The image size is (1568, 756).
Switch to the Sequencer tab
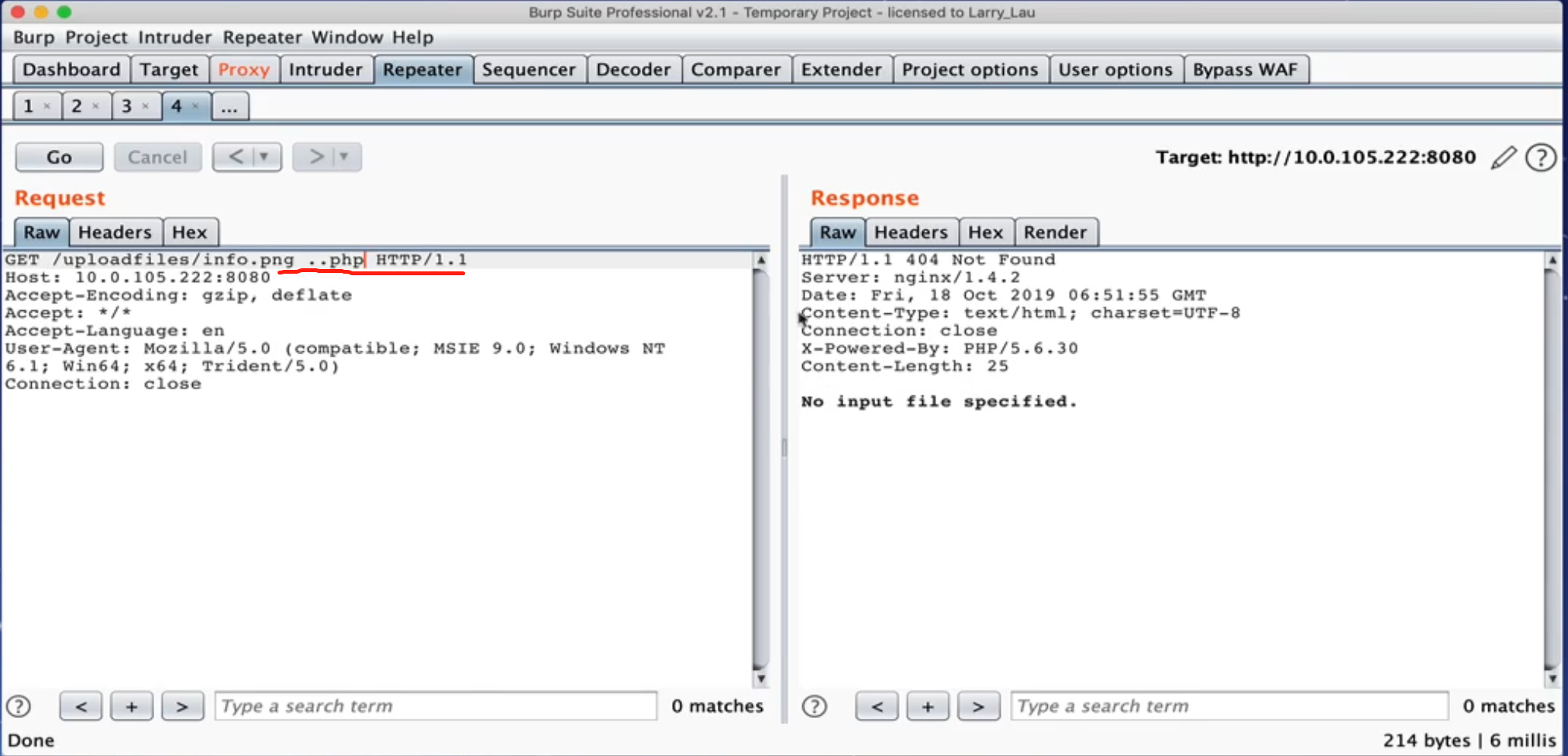point(529,70)
